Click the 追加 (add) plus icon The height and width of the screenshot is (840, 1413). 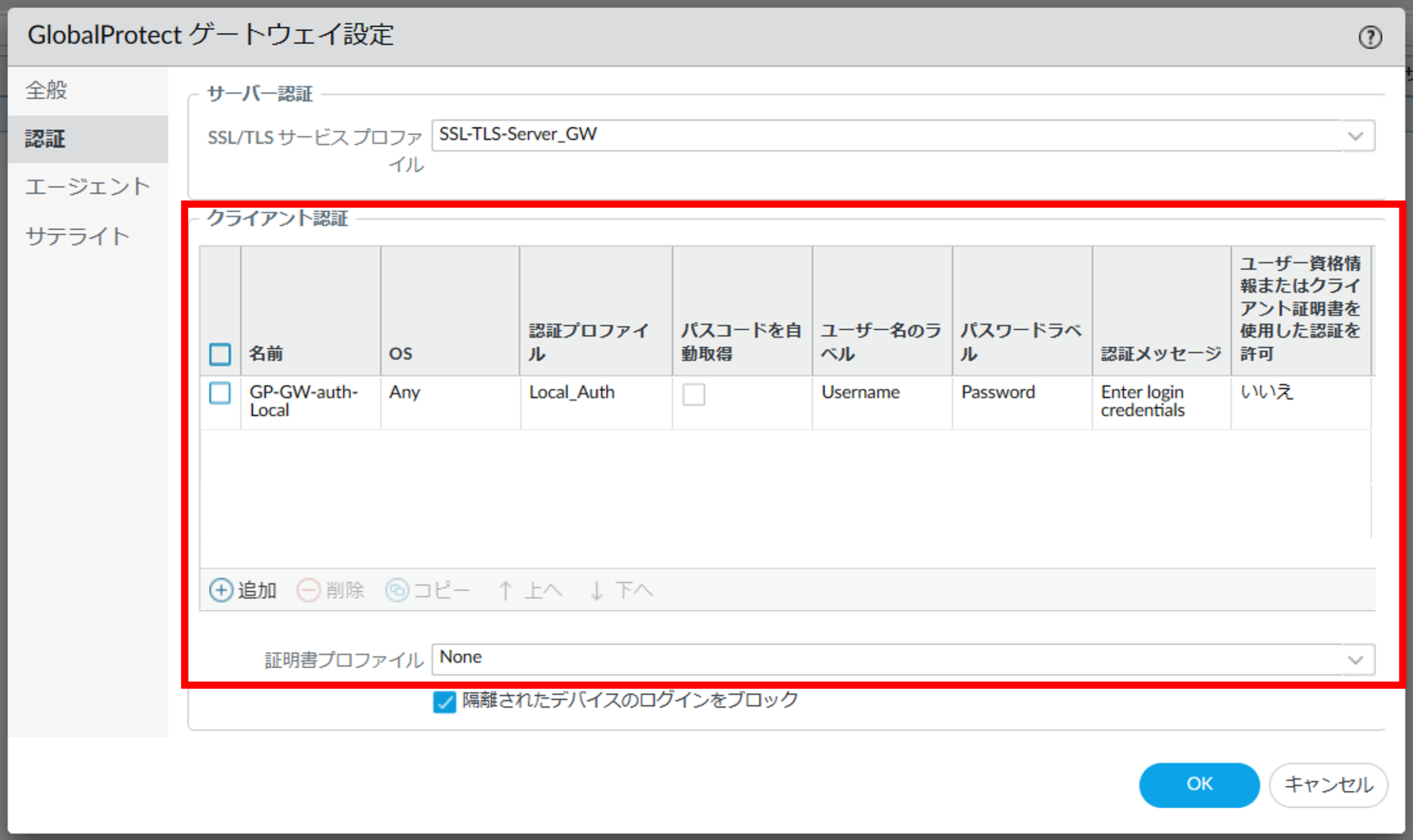[221, 590]
